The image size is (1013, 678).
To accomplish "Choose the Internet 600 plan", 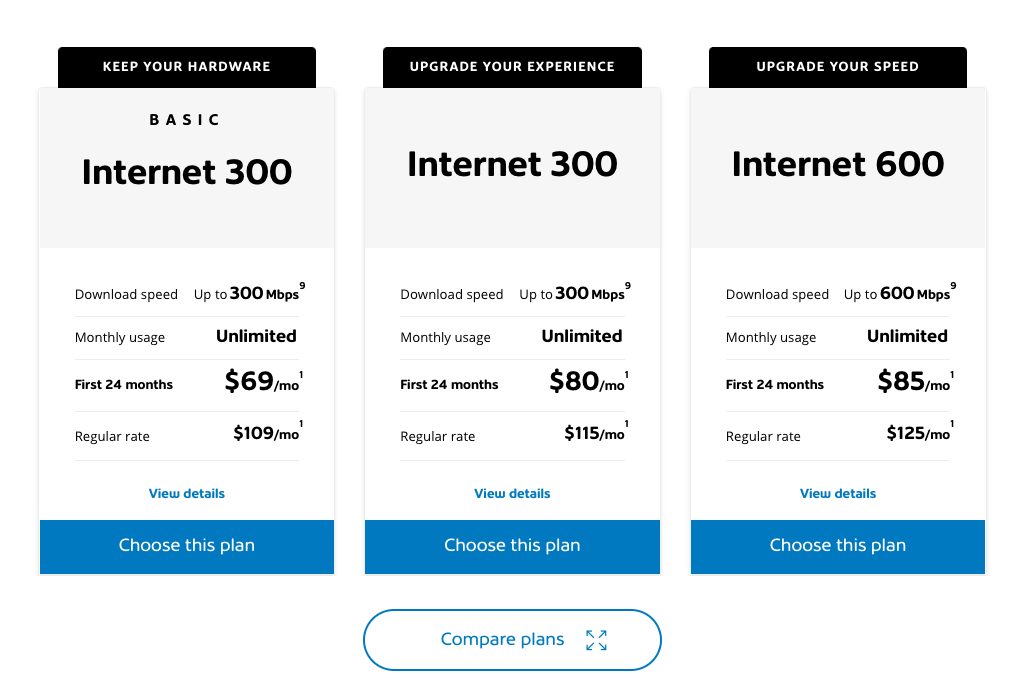I will pyautogui.click(x=838, y=546).
